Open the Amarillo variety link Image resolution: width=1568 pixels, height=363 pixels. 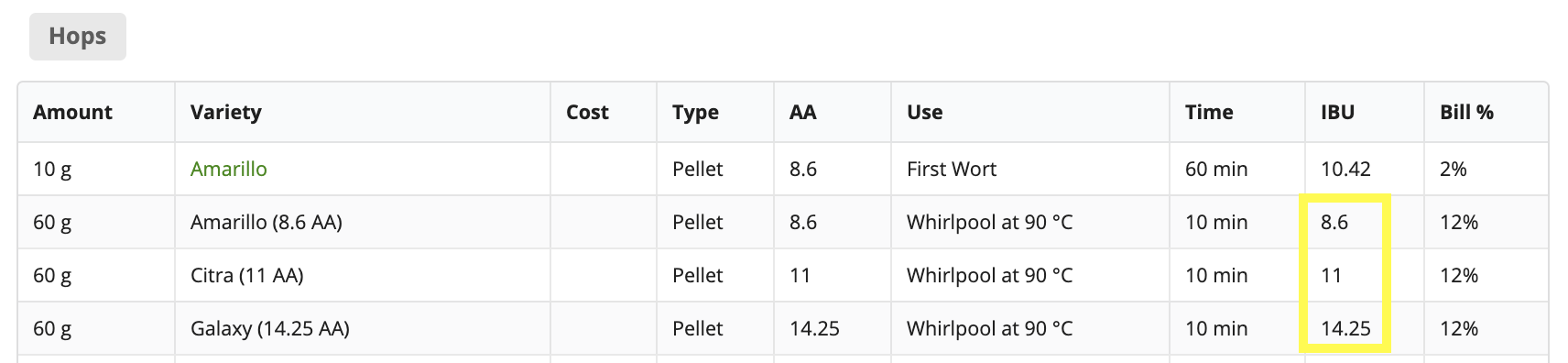click(x=229, y=169)
